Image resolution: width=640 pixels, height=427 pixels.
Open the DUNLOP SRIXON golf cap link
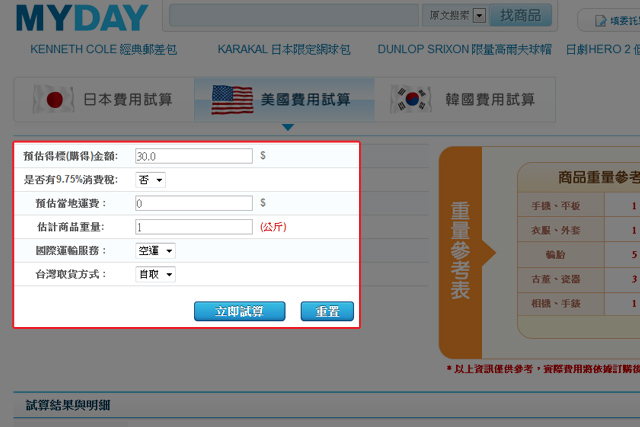point(466,49)
